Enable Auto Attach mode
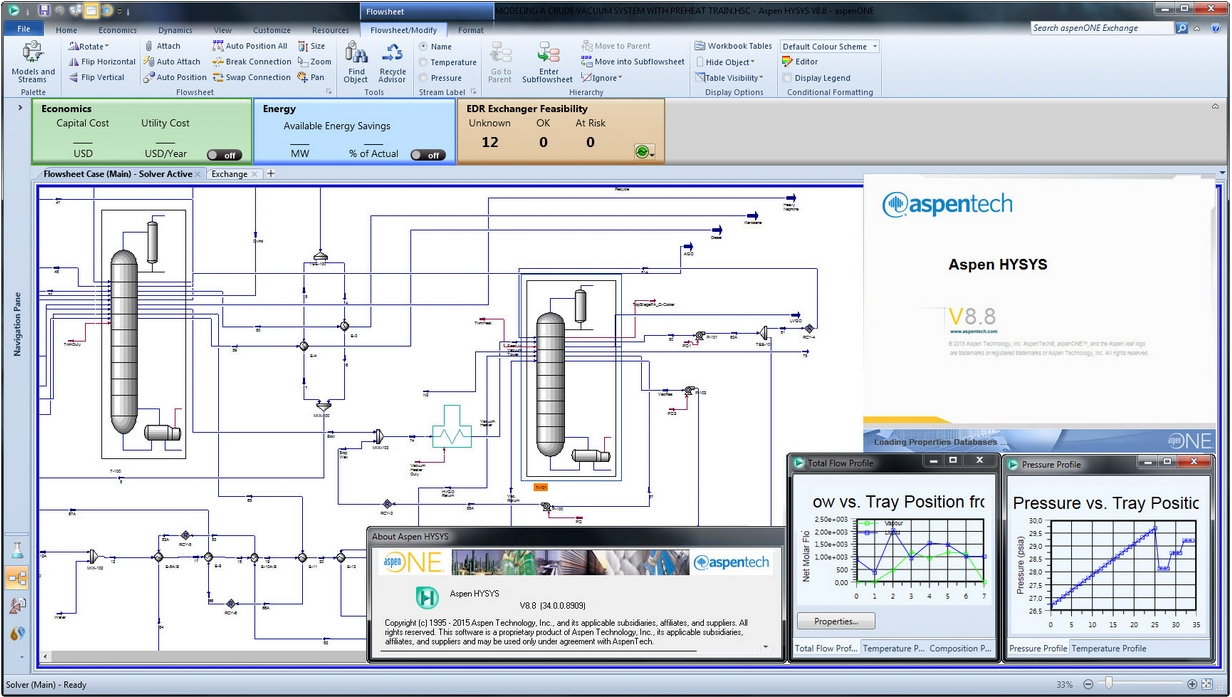 point(171,62)
